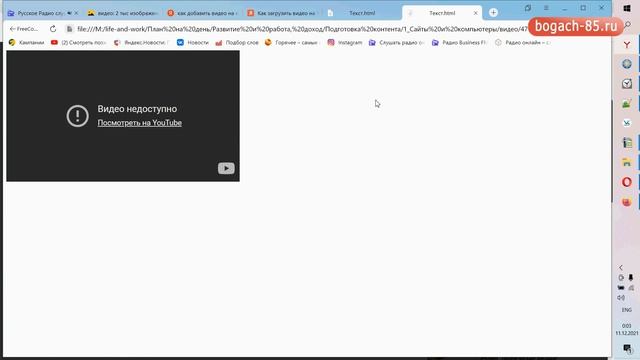
Task: Open the YouTube 'Смотреть позже' bookmark
Action: (x=78, y=42)
